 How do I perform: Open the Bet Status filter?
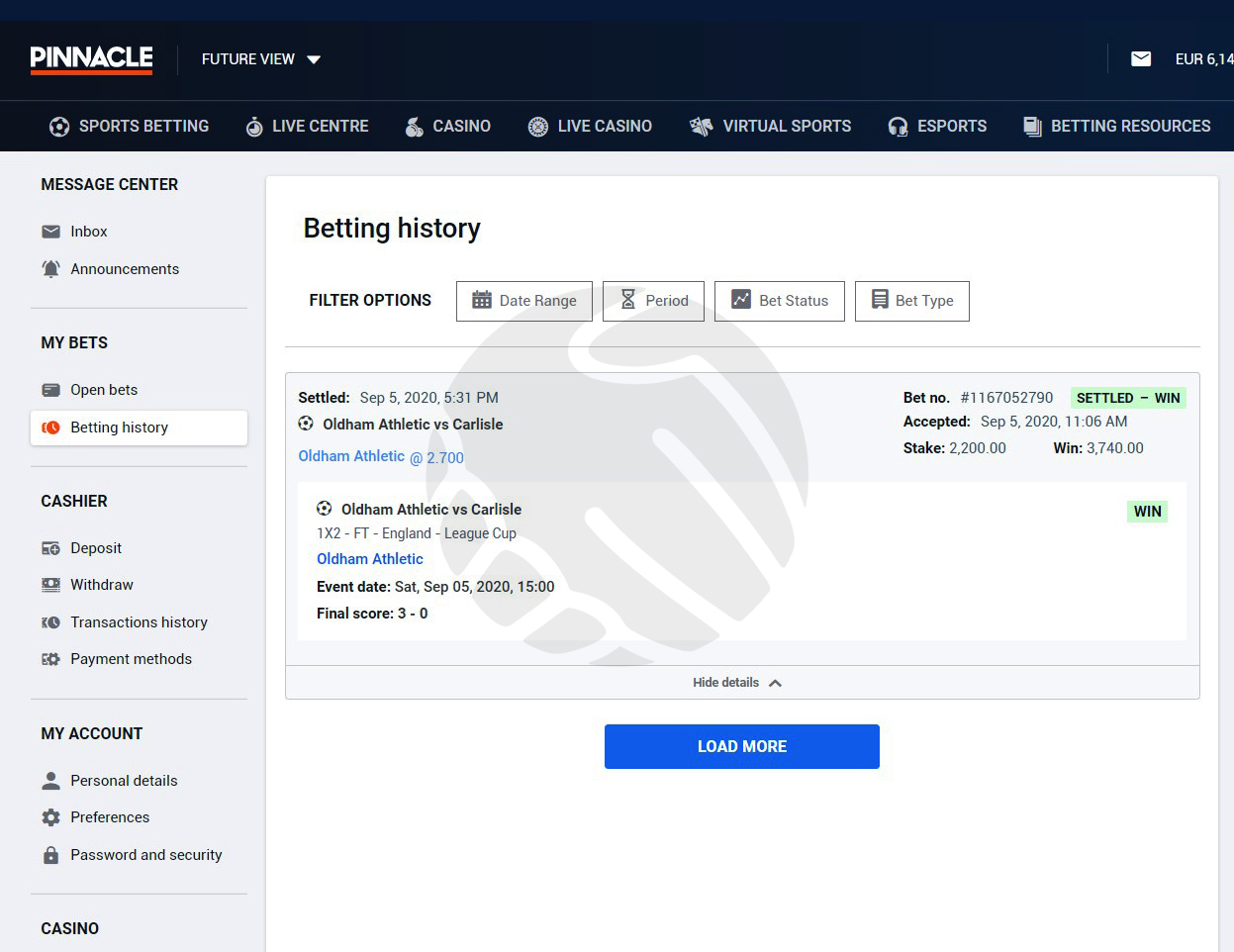click(x=780, y=301)
